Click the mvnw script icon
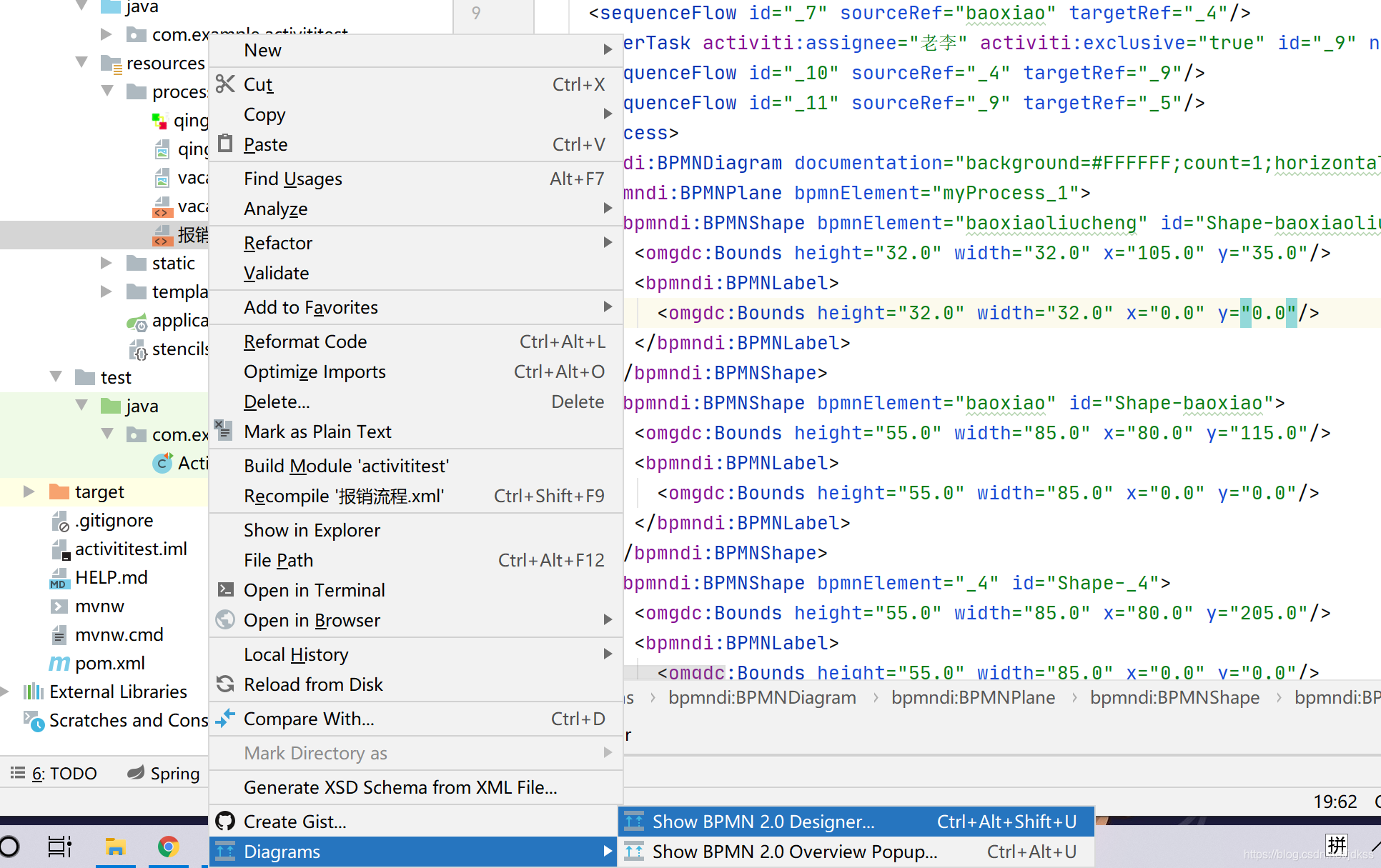Viewport: 1381px width, 868px height. point(59,606)
